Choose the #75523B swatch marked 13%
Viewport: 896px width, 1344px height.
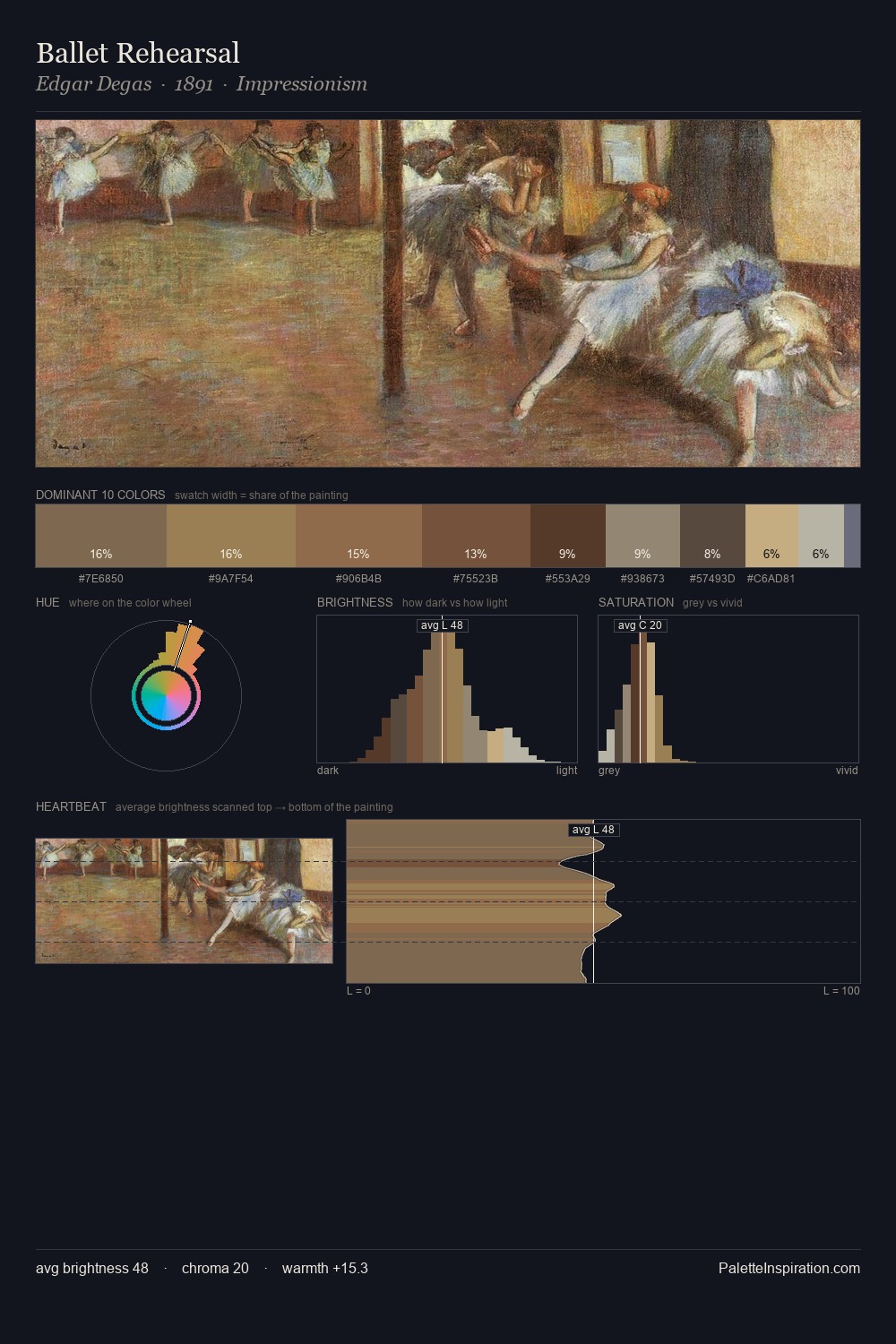[x=476, y=536]
